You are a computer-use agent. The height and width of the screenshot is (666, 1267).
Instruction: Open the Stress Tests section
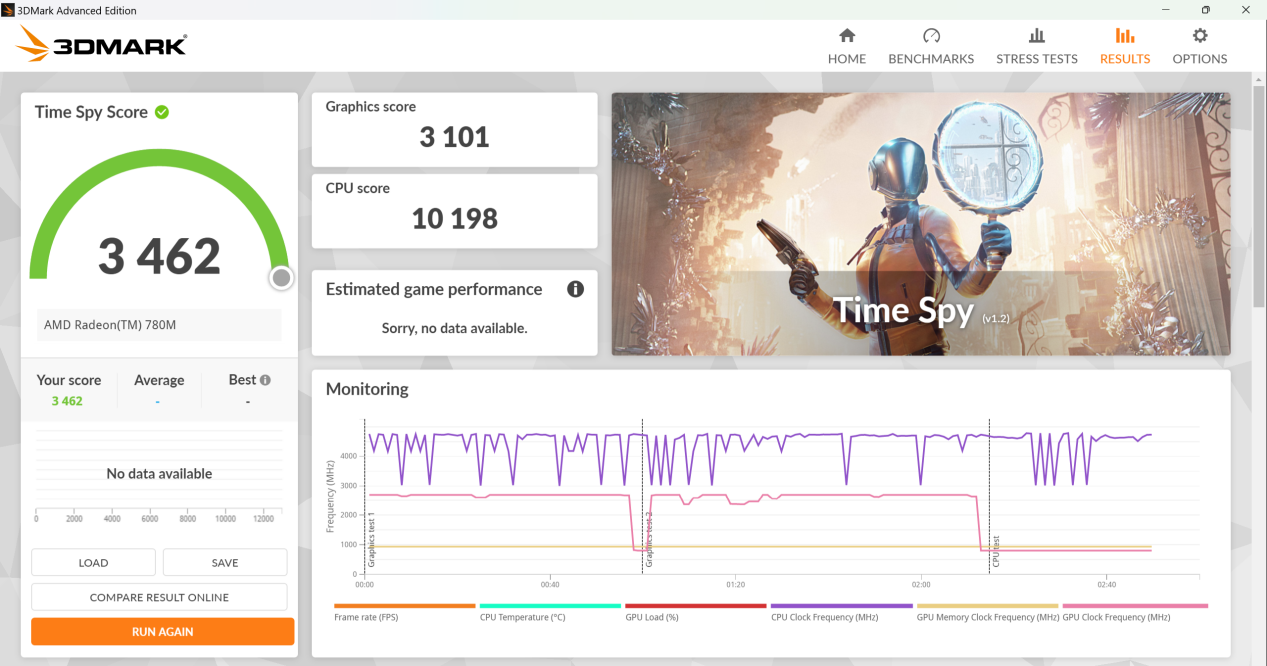(1036, 45)
